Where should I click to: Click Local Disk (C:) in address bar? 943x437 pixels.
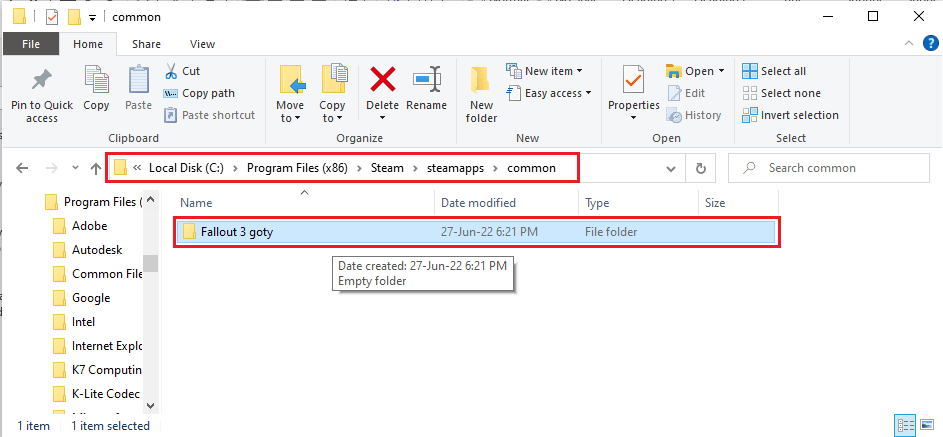(x=186, y=168)
